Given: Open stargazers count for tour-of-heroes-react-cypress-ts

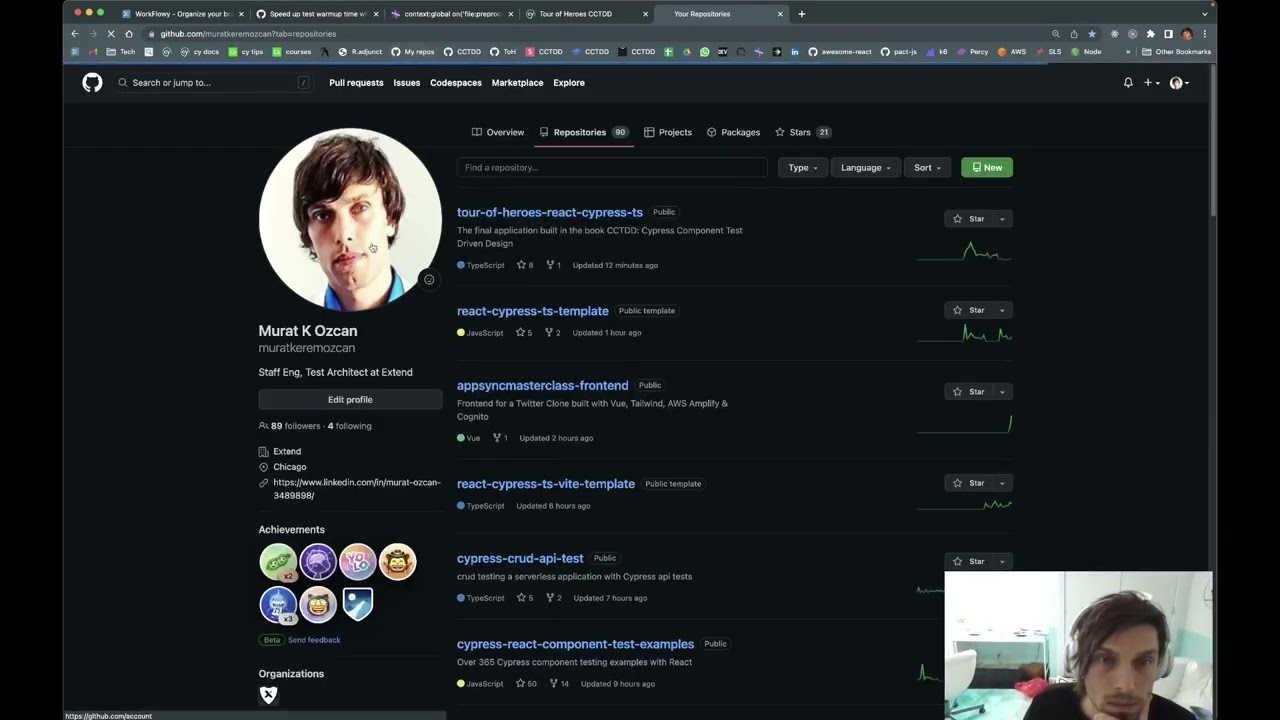Looking at the screenshot, I should coord(525,265).
